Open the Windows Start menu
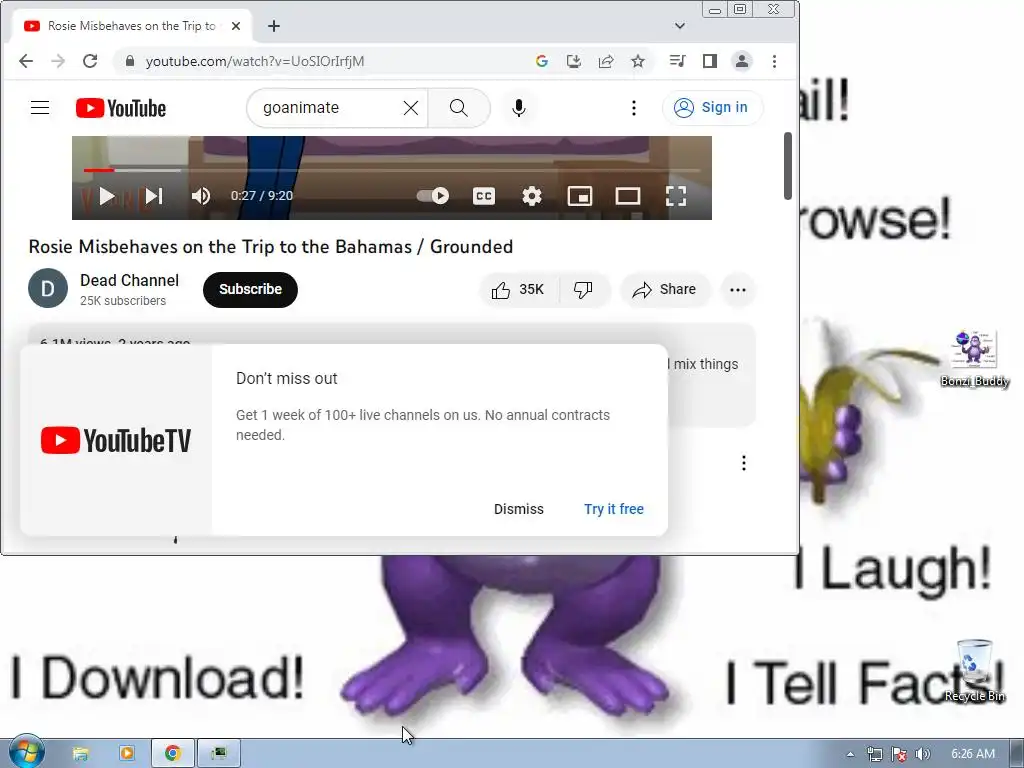This screenshot has height=768, width=1024. [26, 751]
